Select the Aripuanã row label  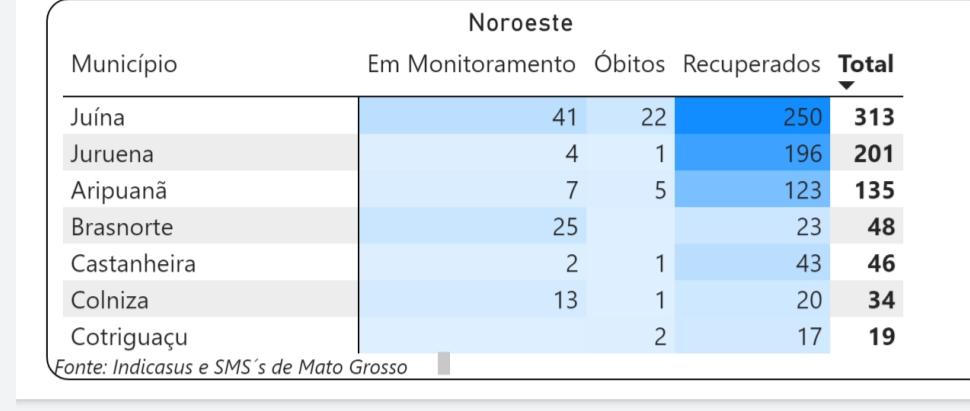click(119, 191)
